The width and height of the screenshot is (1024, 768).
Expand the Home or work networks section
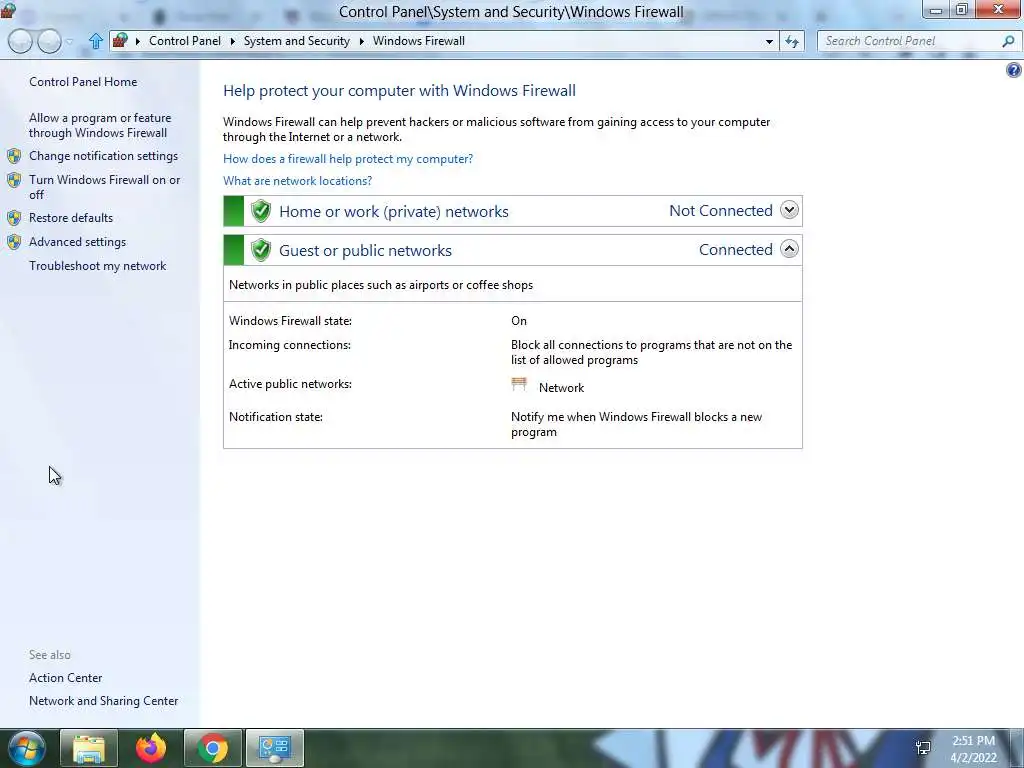pyautogui.click(x=789, y=210)
